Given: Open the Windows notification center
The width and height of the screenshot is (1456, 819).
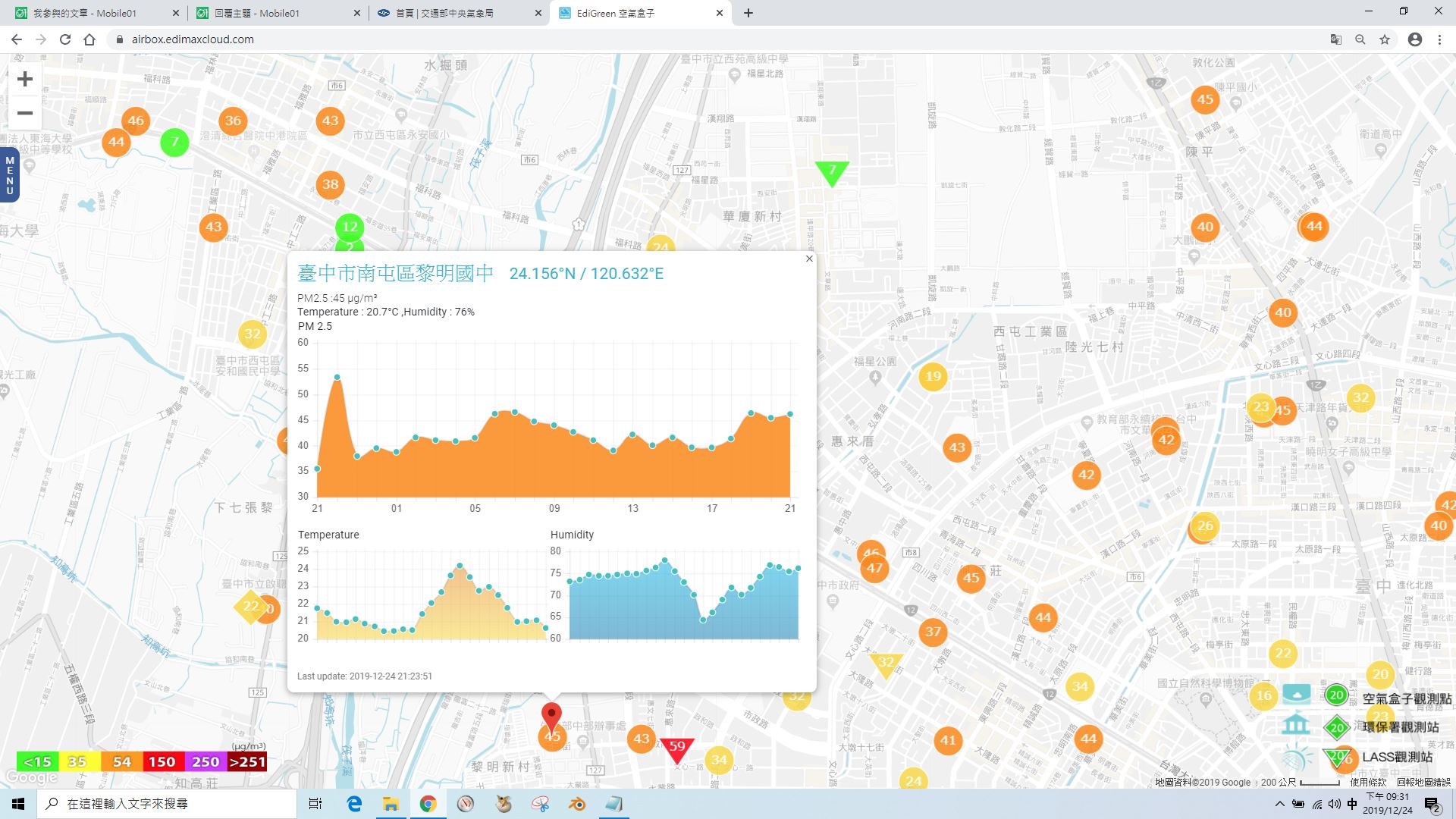Looking at the screenshot, I should tap(1432, 805).
